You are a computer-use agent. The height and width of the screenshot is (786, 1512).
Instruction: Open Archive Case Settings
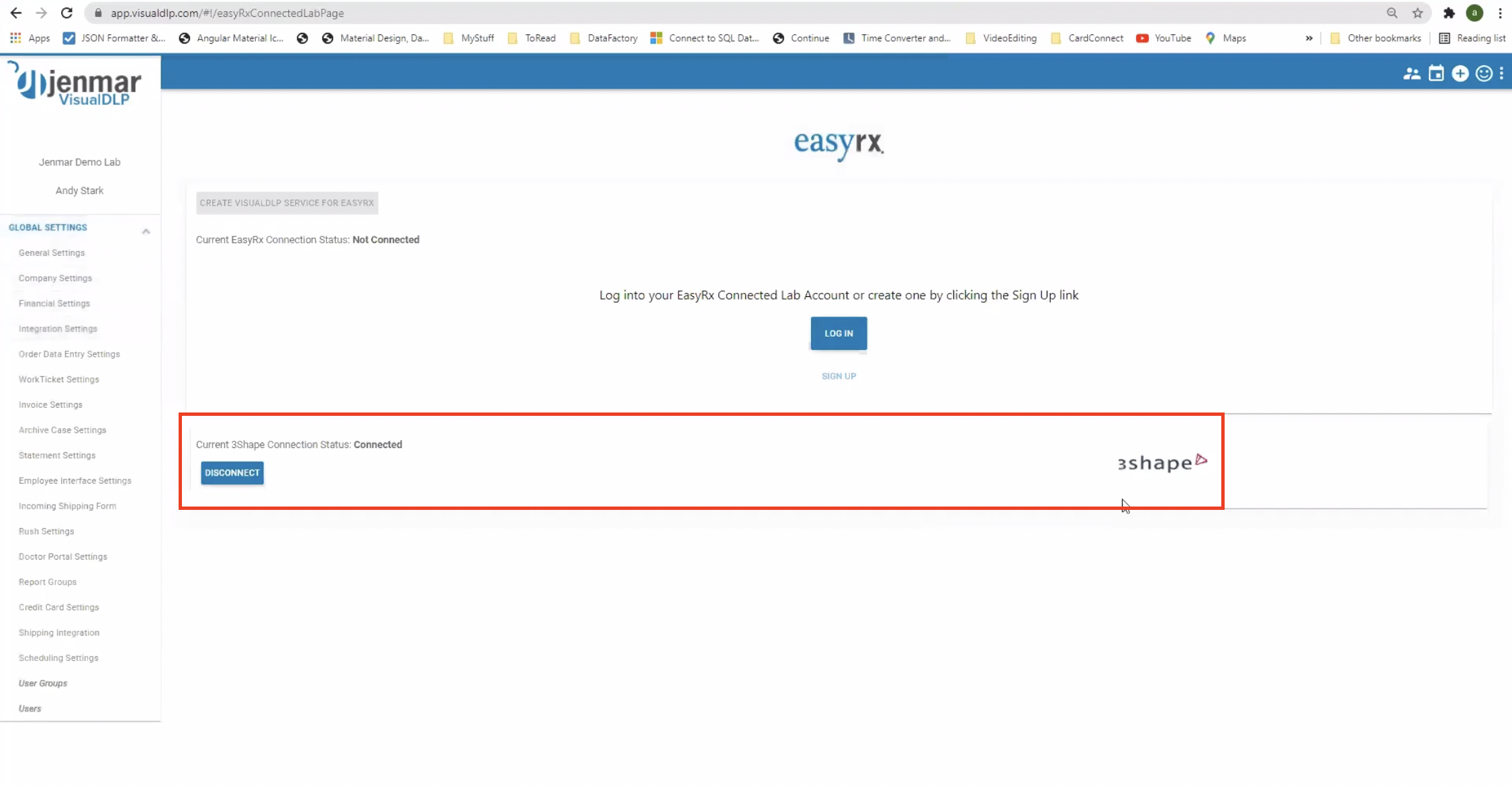(62, 430)
